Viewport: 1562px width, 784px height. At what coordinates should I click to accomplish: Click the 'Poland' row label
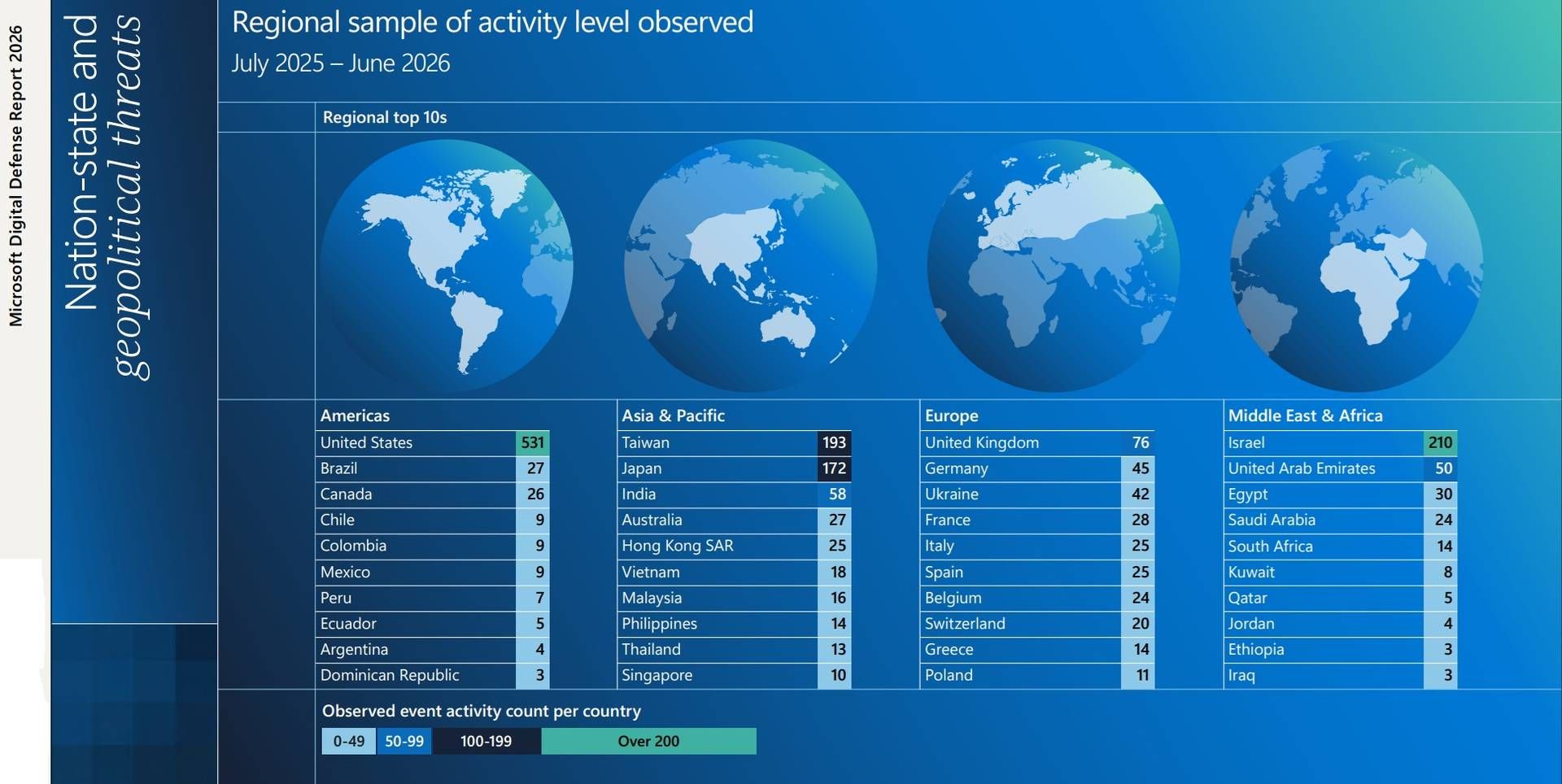pos(949,675)
